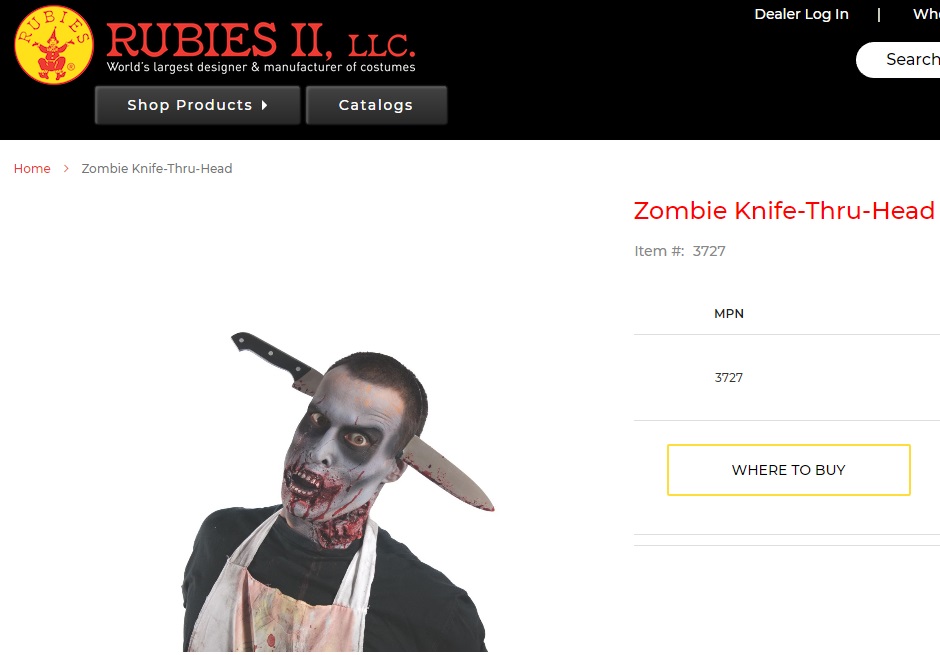Open the Shop Products menu
The height and width of the screenshot is (655, 940).
pos(197,105)
